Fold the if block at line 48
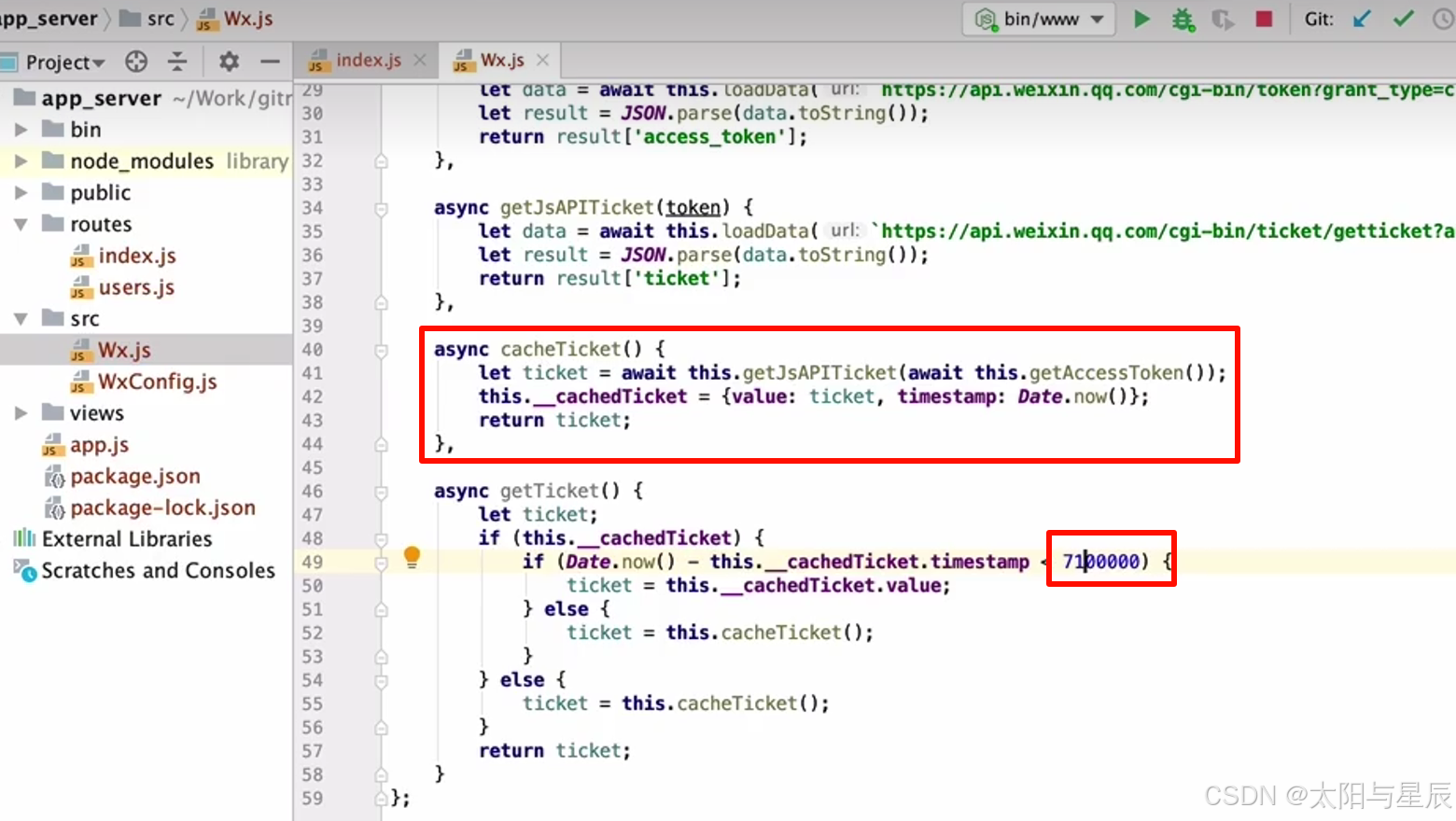Image resolution: width=1456 pixels, height=821 pixels. (381, 539)
